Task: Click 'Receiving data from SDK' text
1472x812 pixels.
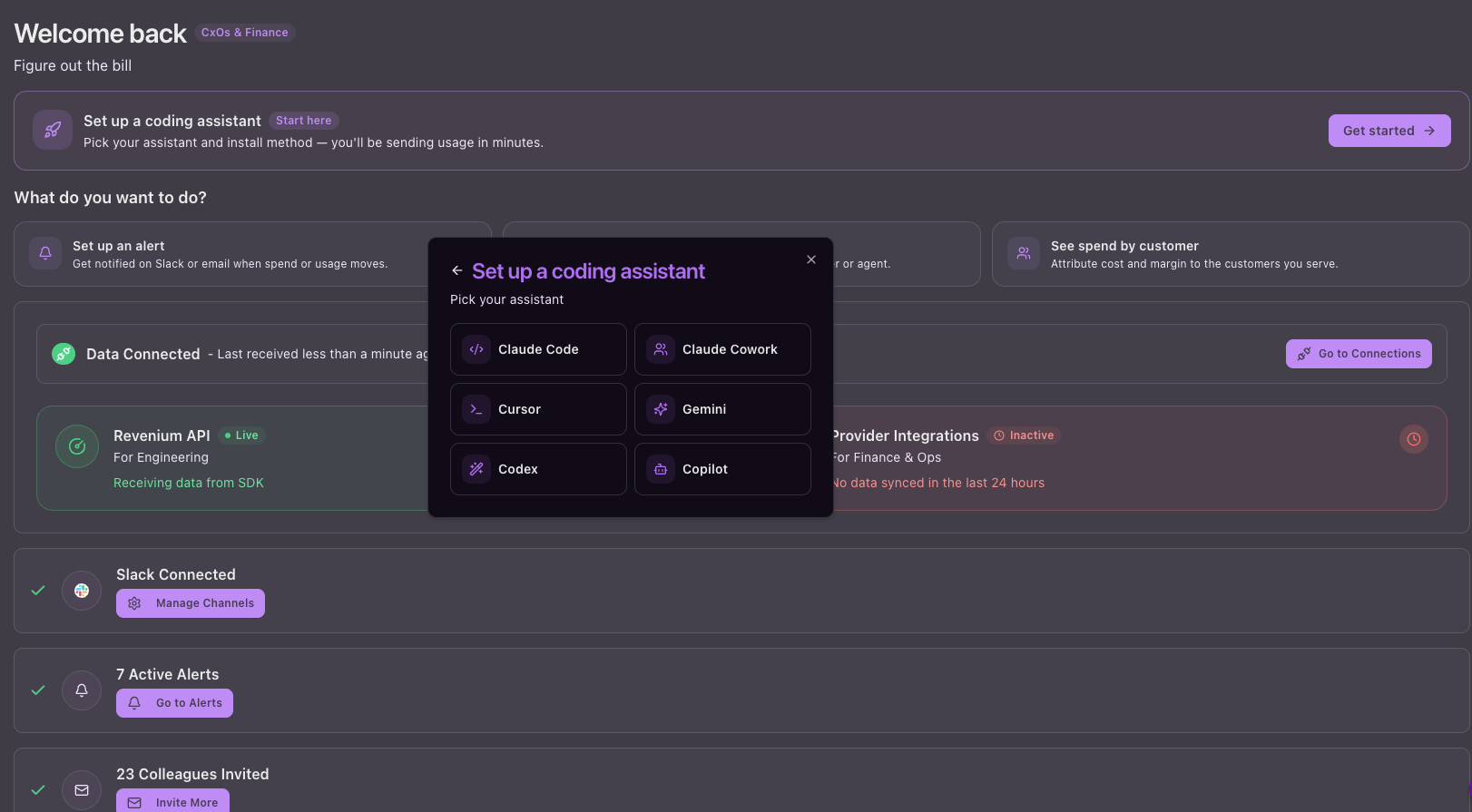Action: pos(189,483)
